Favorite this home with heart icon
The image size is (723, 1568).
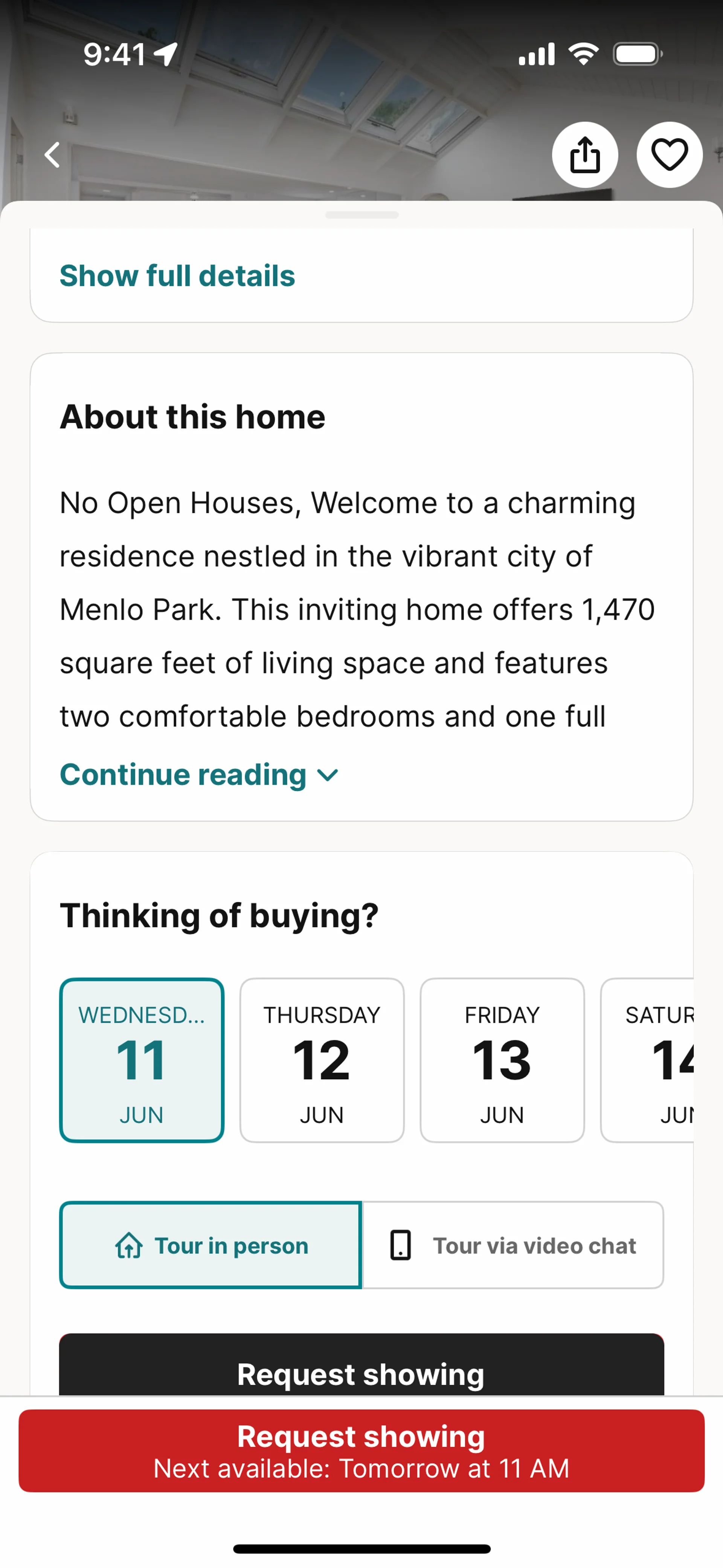click(670, 154)
